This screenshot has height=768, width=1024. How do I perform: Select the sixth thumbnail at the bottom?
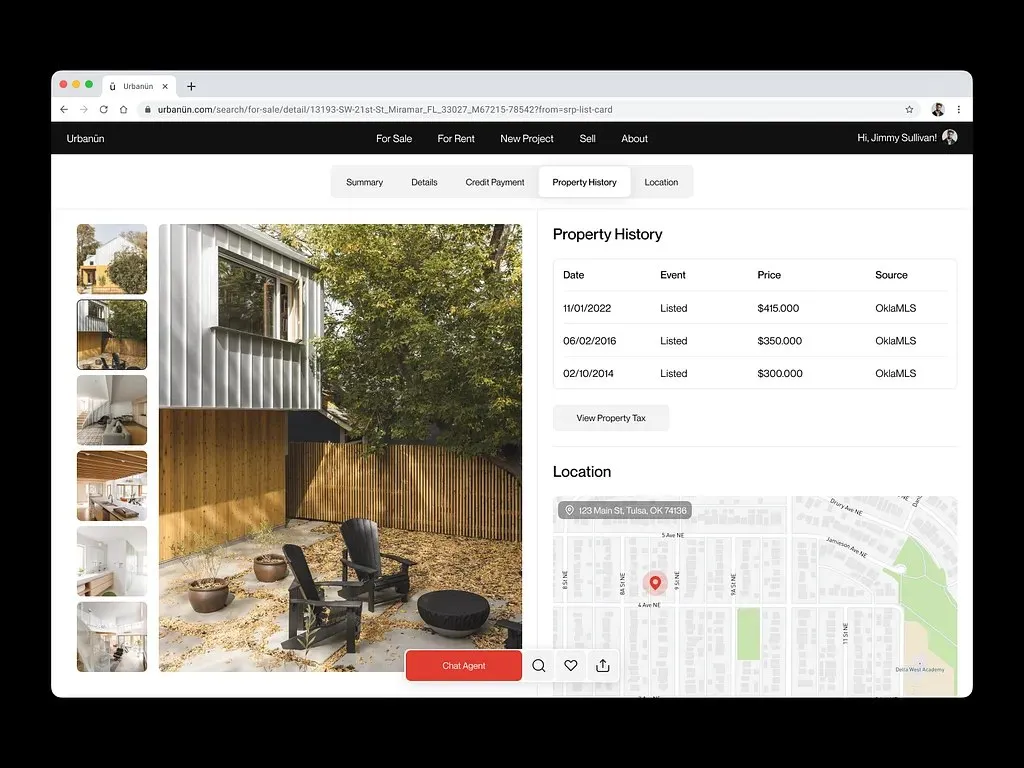click(x=112, y=637)
